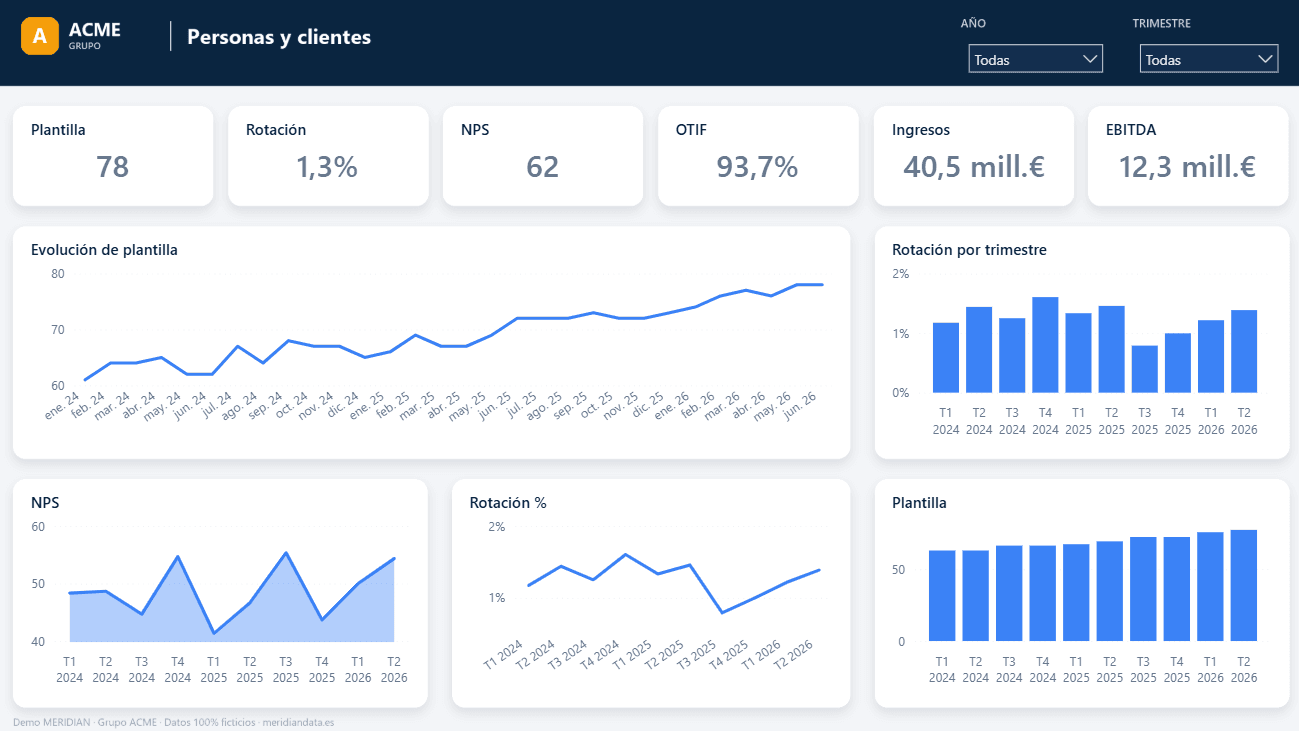Select T1 2026 bar in Plantilla bar chart
The width and height of the screenshot is (1299, 731).
[1210, 586]
